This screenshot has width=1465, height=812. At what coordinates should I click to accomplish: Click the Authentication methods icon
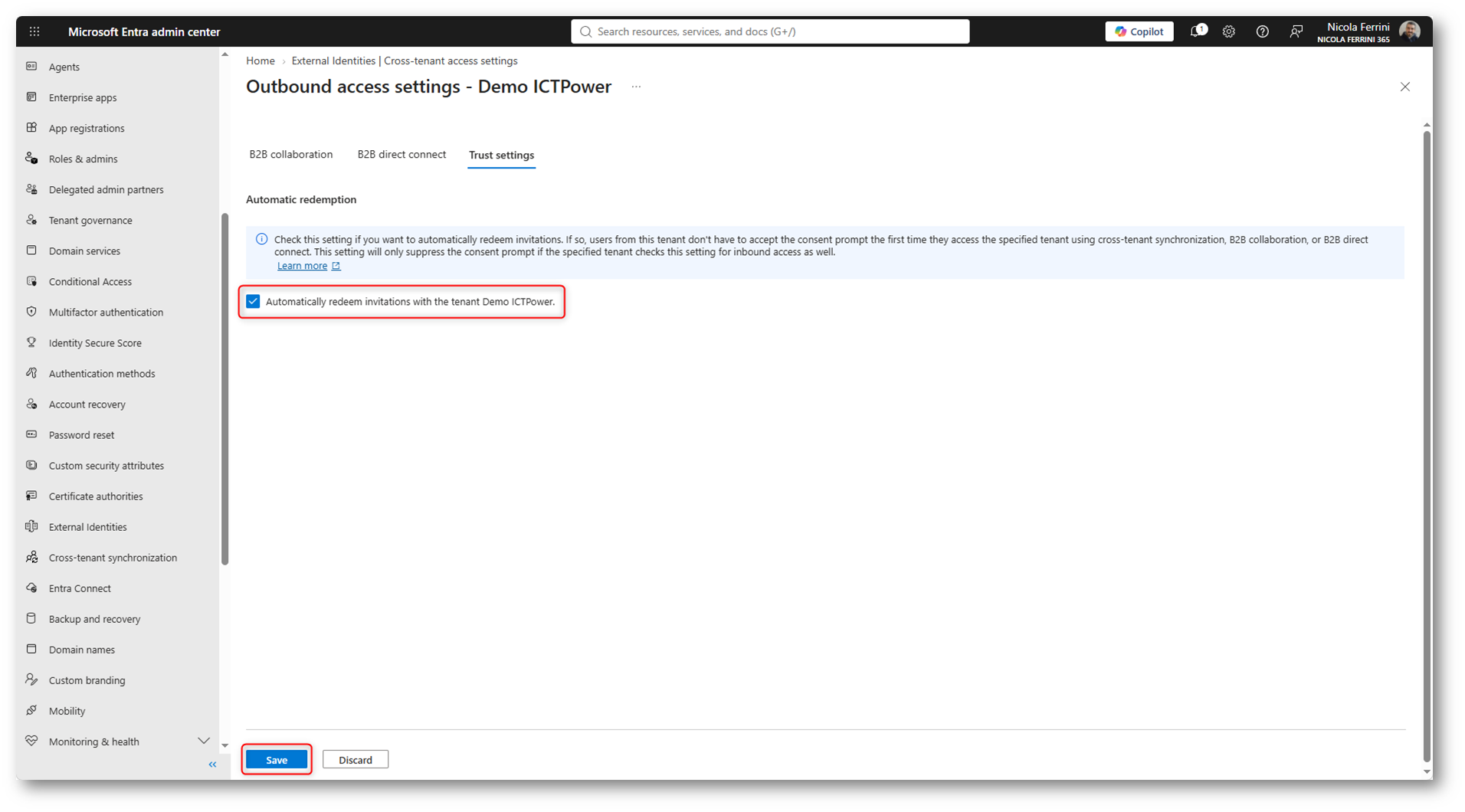coord(31,373)
